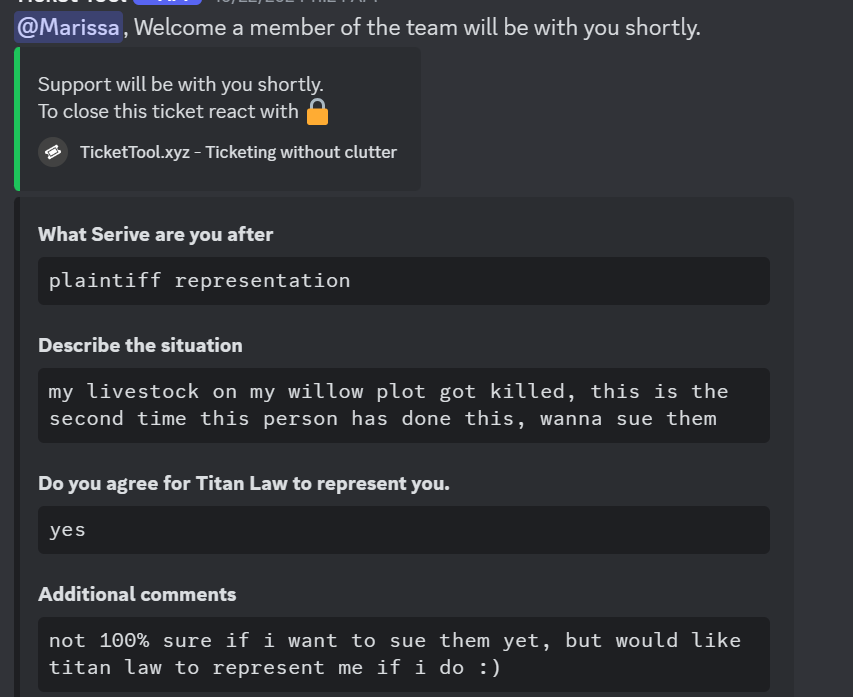
Task: Click the "Additional comments" heading
Action: [x=137, y=595]
